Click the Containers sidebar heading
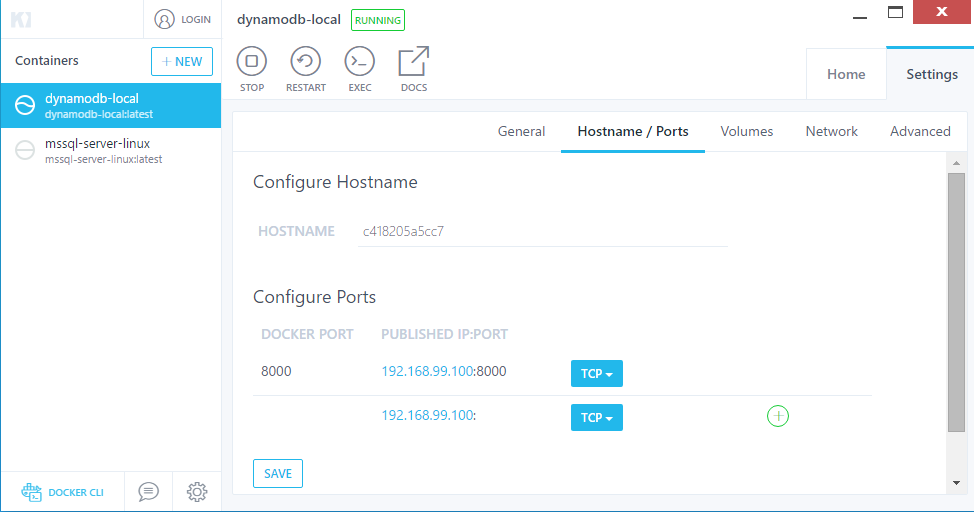 pyautogui.click(x=47, y=60)
